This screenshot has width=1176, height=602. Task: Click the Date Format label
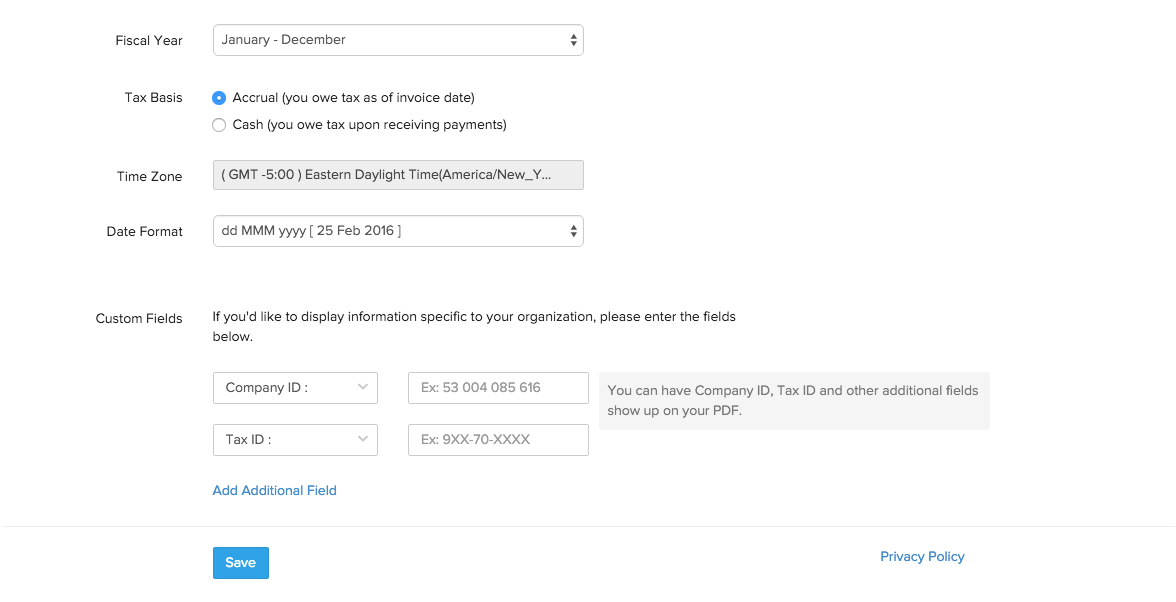point(145,232)
